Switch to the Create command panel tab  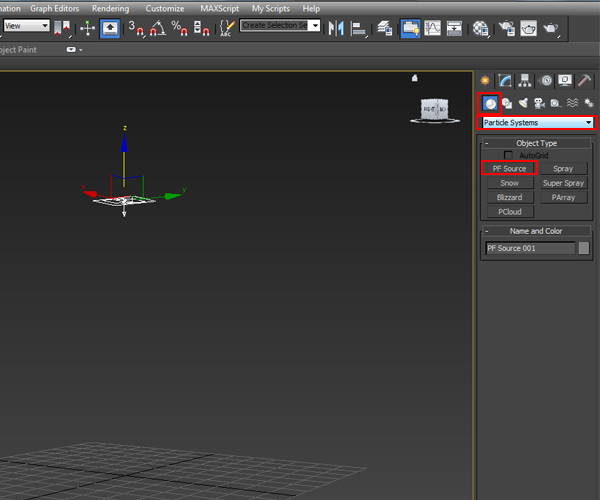pyautogui.click(x=485, y=81)
